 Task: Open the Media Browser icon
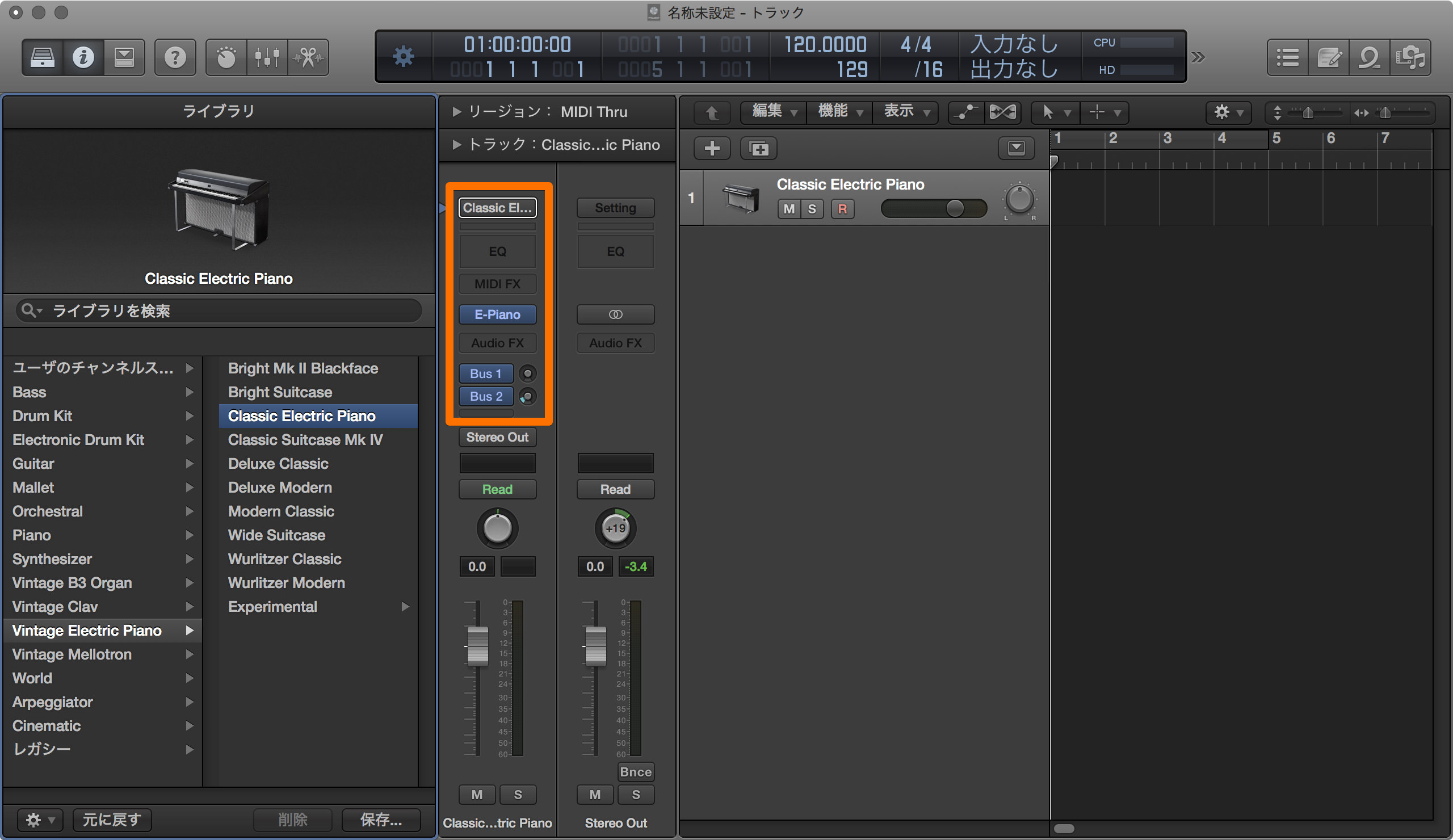(x=1410, y=57)
